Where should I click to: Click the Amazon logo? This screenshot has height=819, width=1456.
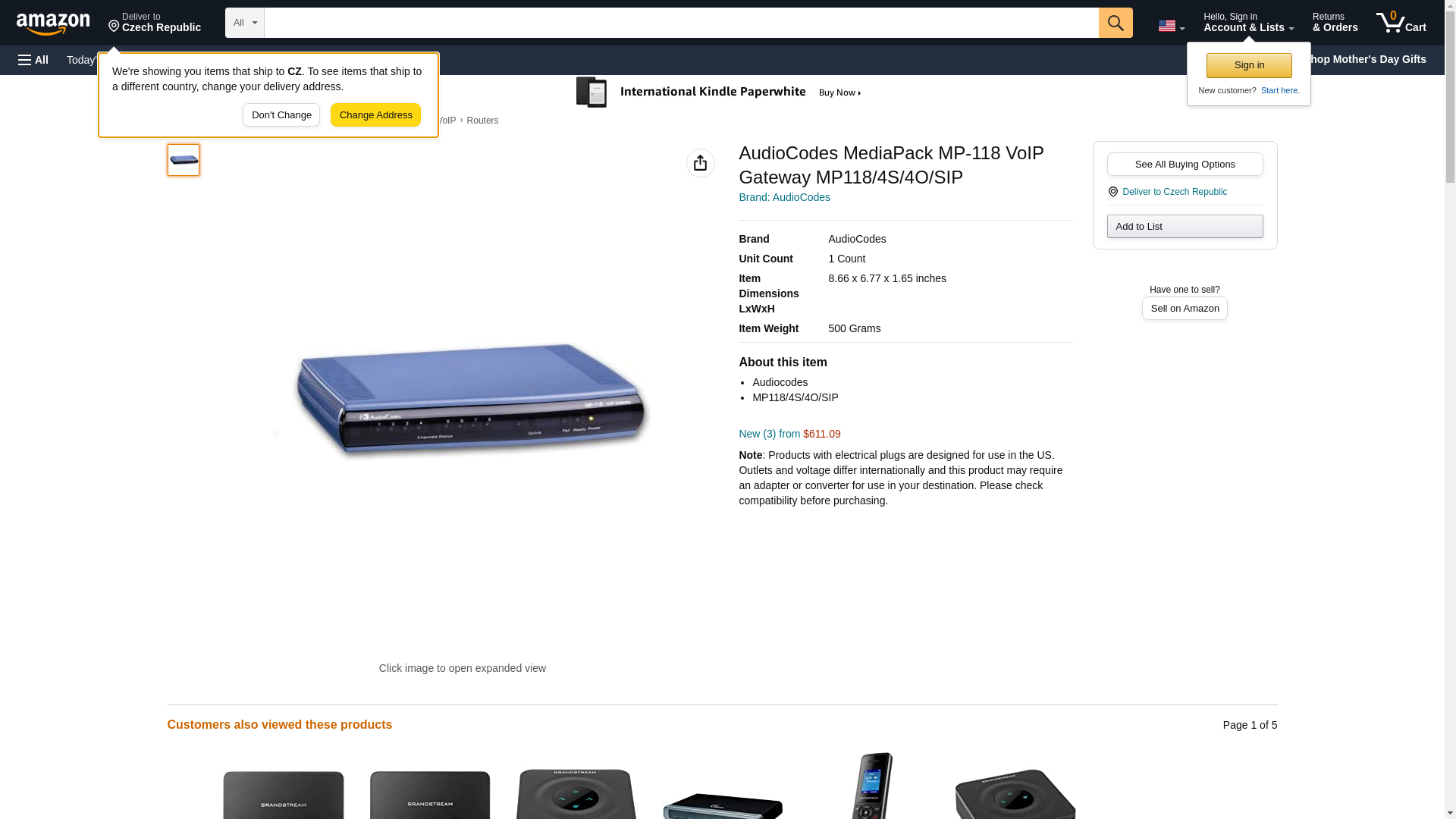click(53, 24)
